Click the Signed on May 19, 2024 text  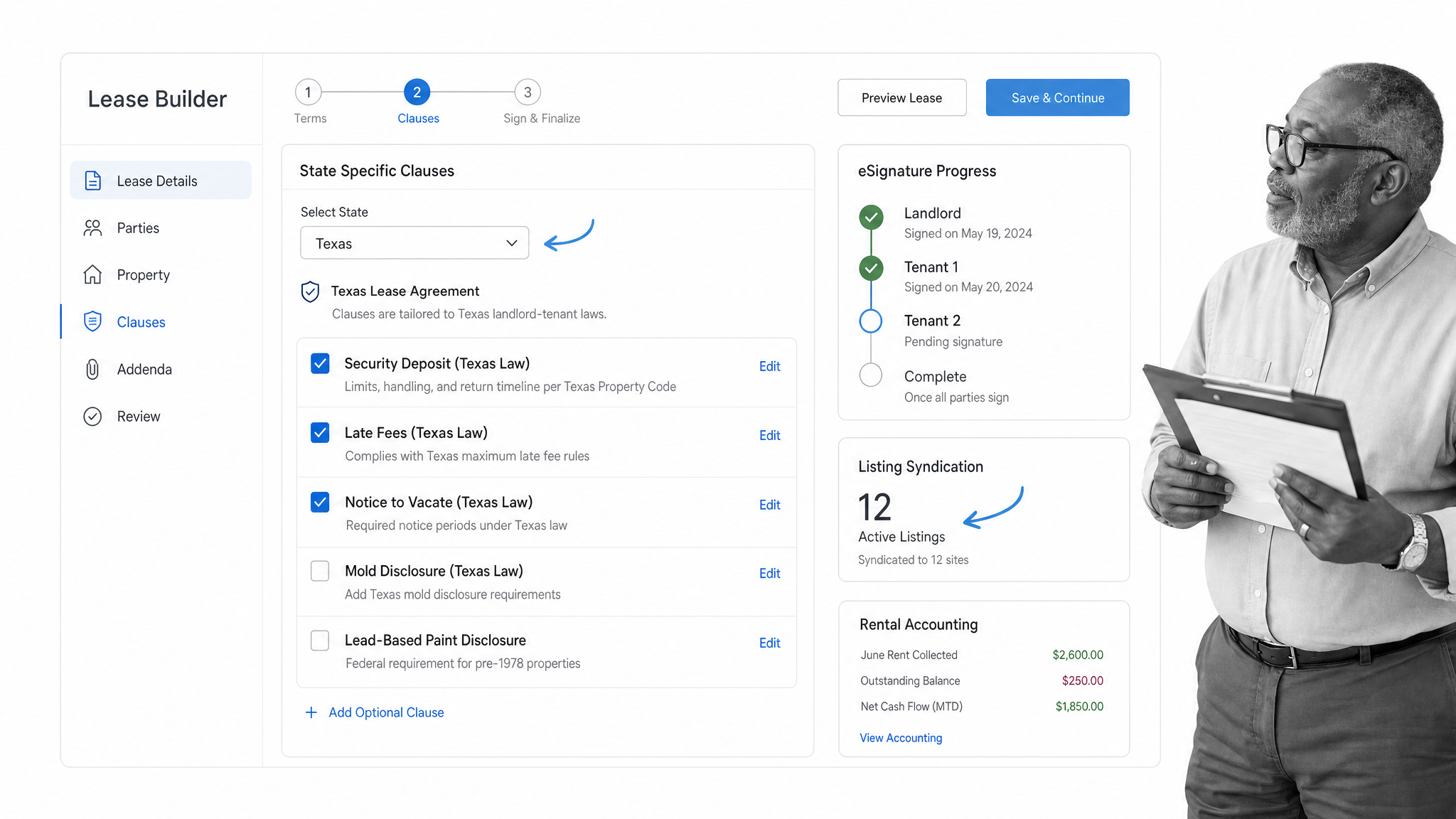point(968,233)
